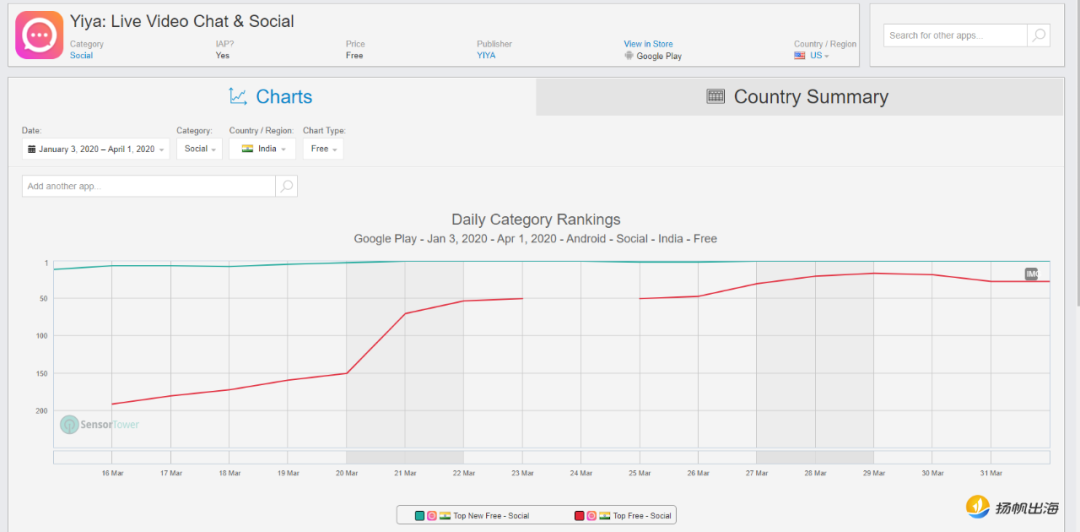Expand the Category dropdown set to Social
This screenshot has height=532, width=1080.
click(x=199, y=149)
